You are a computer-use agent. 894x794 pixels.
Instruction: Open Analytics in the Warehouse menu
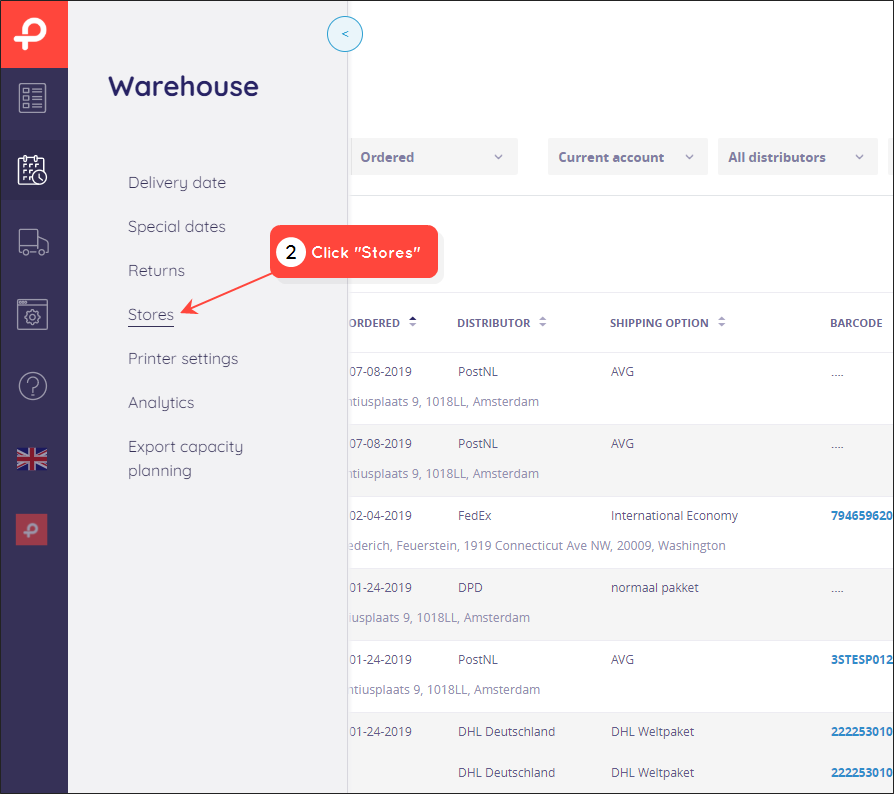161,403
